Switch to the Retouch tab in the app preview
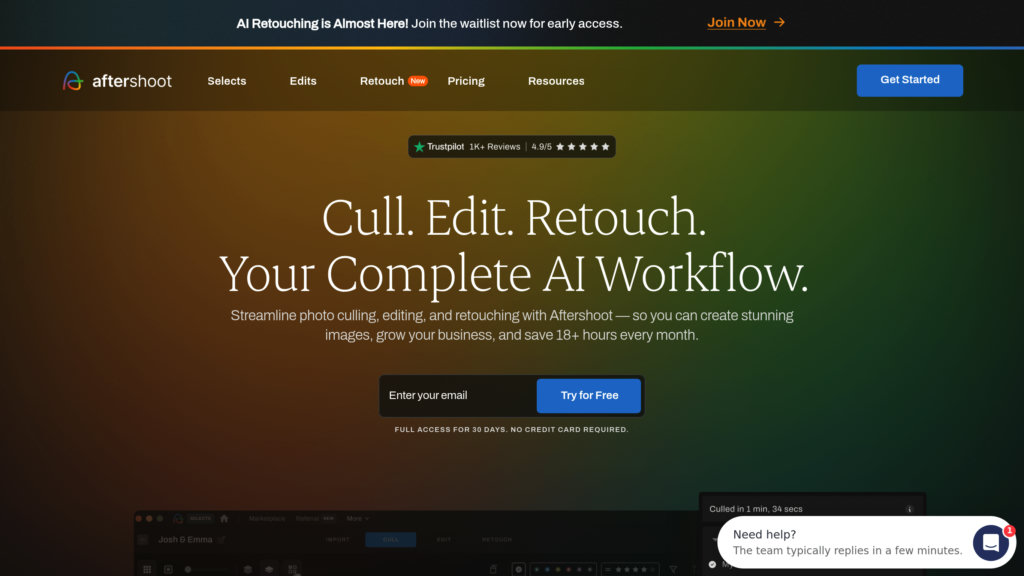 (496, 540)
